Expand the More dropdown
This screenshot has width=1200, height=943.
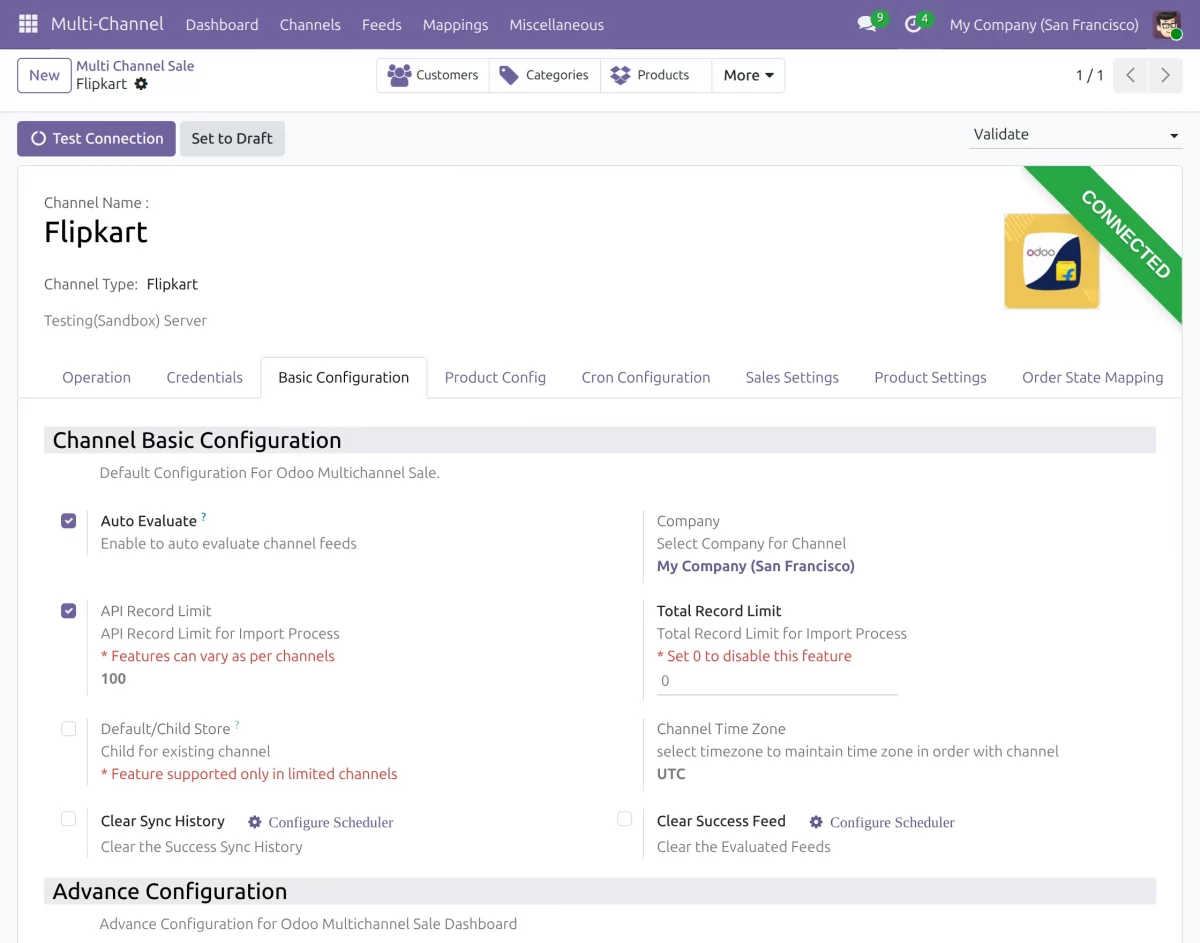(748, 75)
